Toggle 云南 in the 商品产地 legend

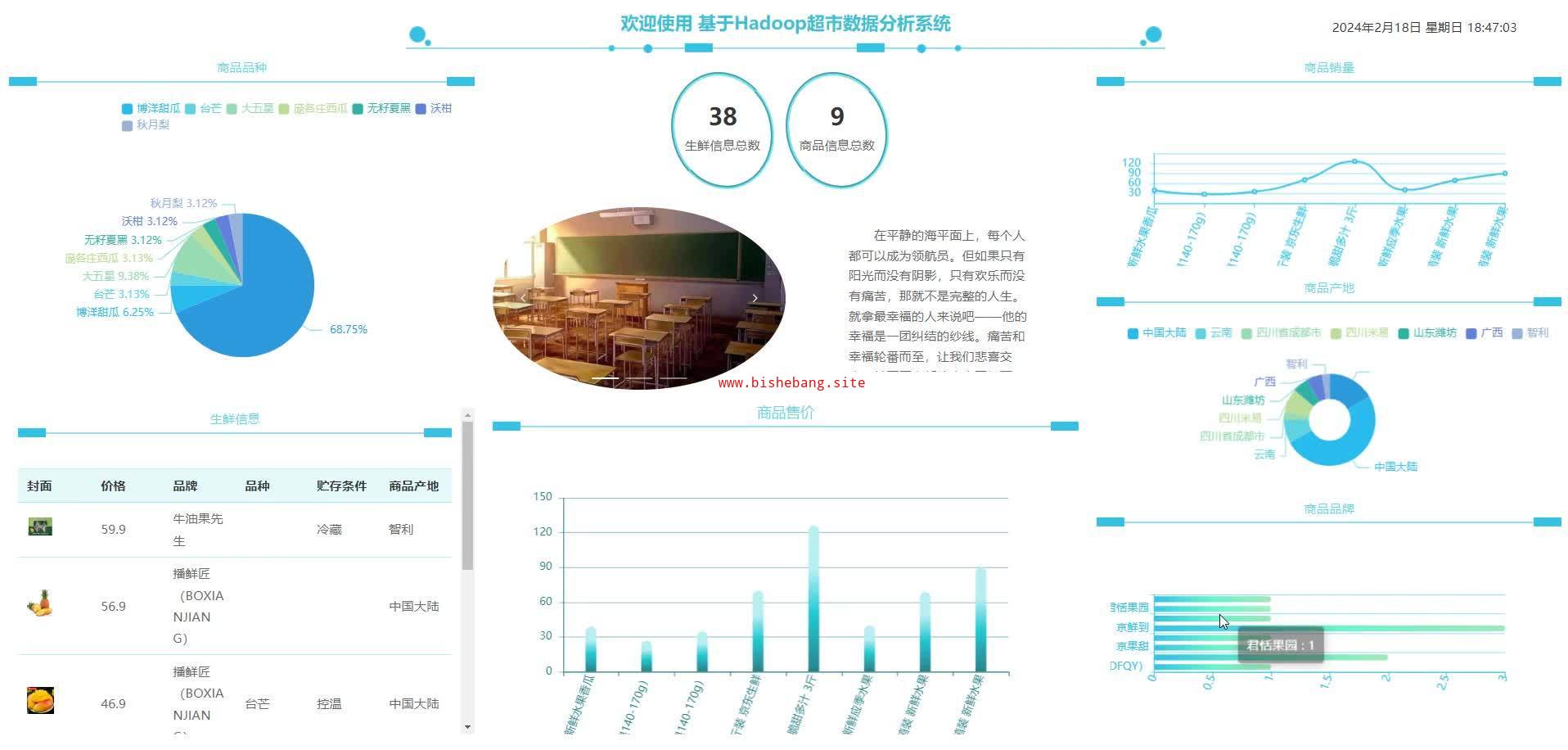[1214, 333]
